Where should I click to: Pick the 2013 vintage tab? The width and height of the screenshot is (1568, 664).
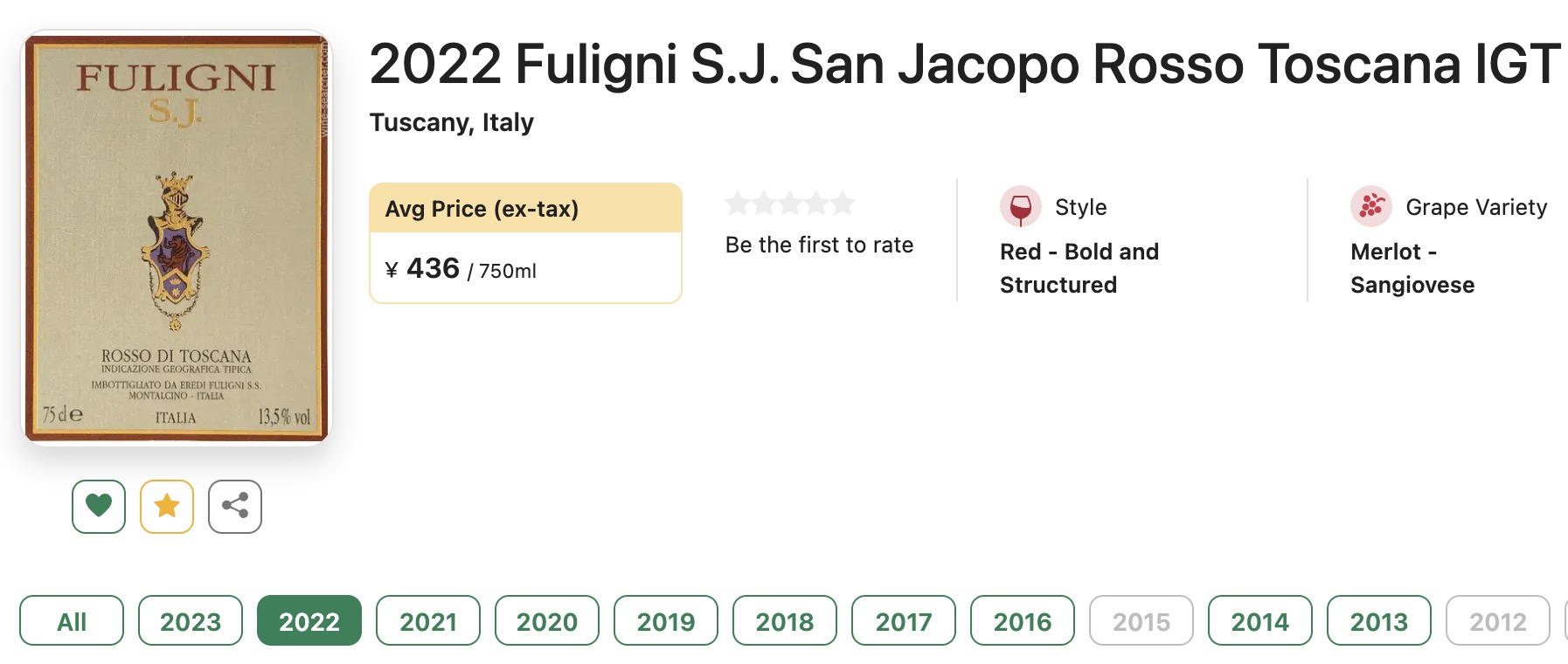coord(1379,621)
